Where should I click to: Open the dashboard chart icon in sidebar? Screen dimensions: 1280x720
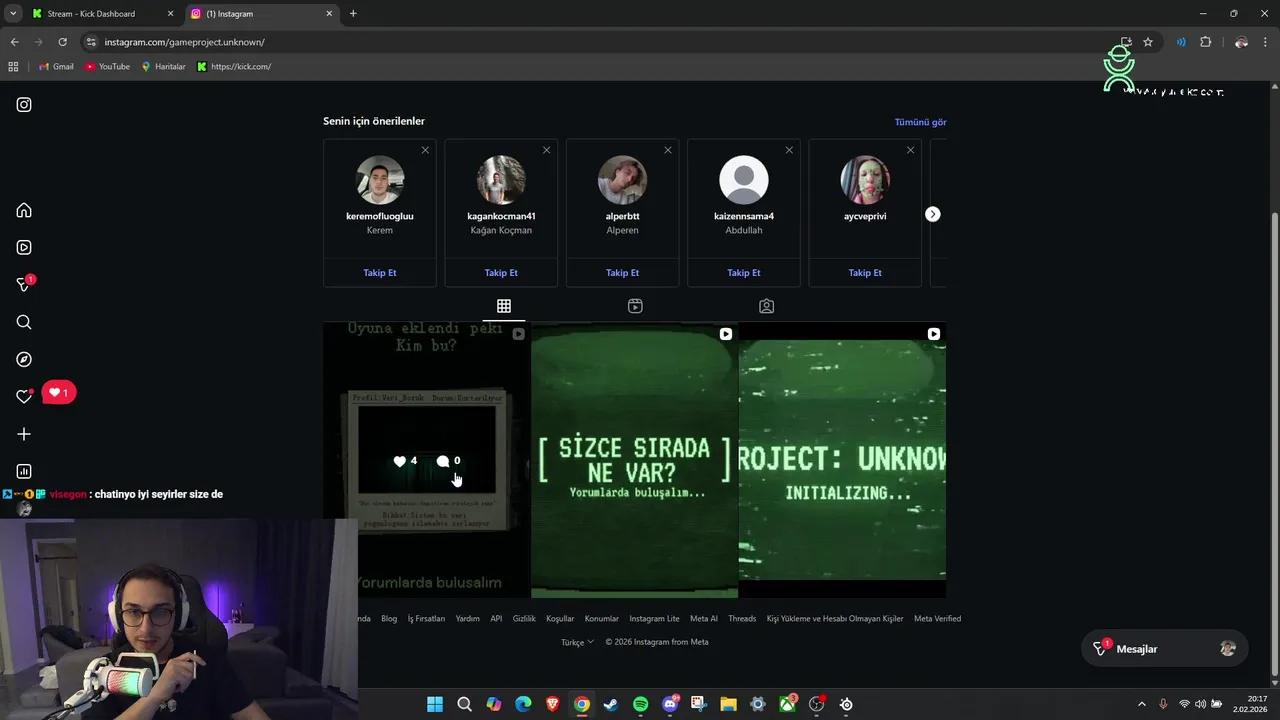[24, 471]
